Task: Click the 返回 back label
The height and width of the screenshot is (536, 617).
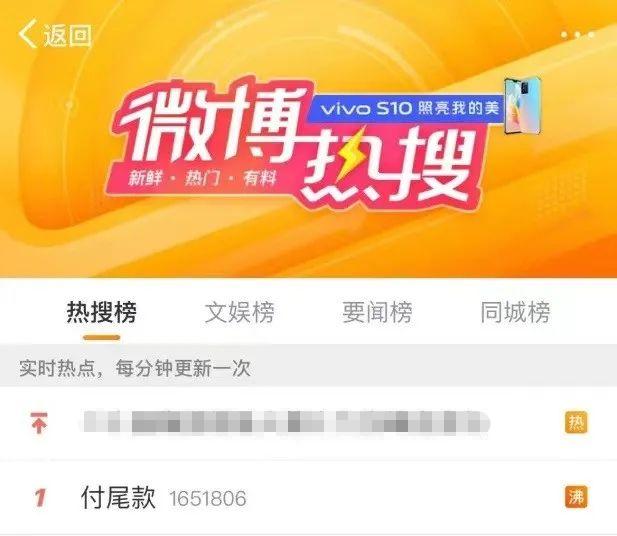Action: coord(68,35)
